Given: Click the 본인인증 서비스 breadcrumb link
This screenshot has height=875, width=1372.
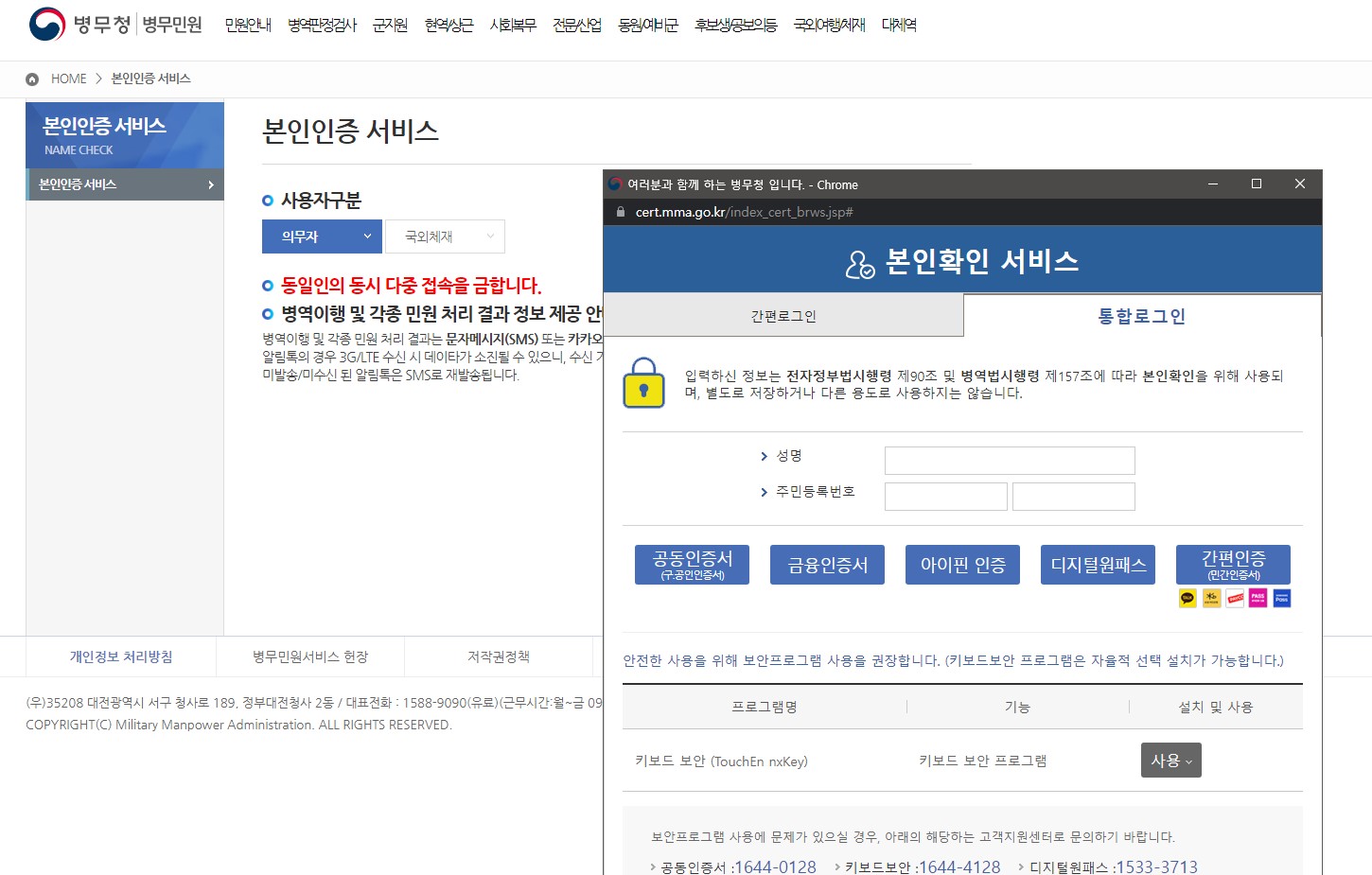Looking at the screenshot, I should coord(150,79).
